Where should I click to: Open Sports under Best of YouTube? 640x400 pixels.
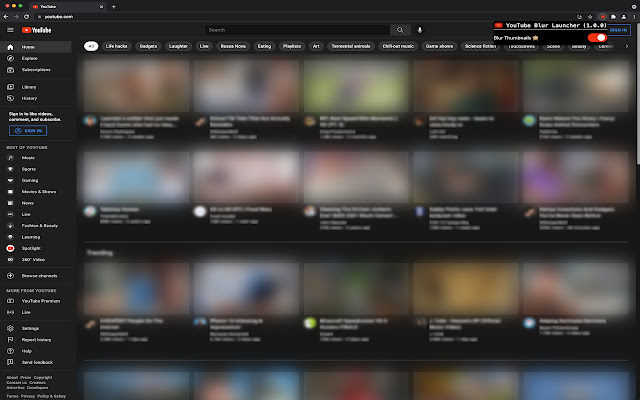[x=36, y=169]
